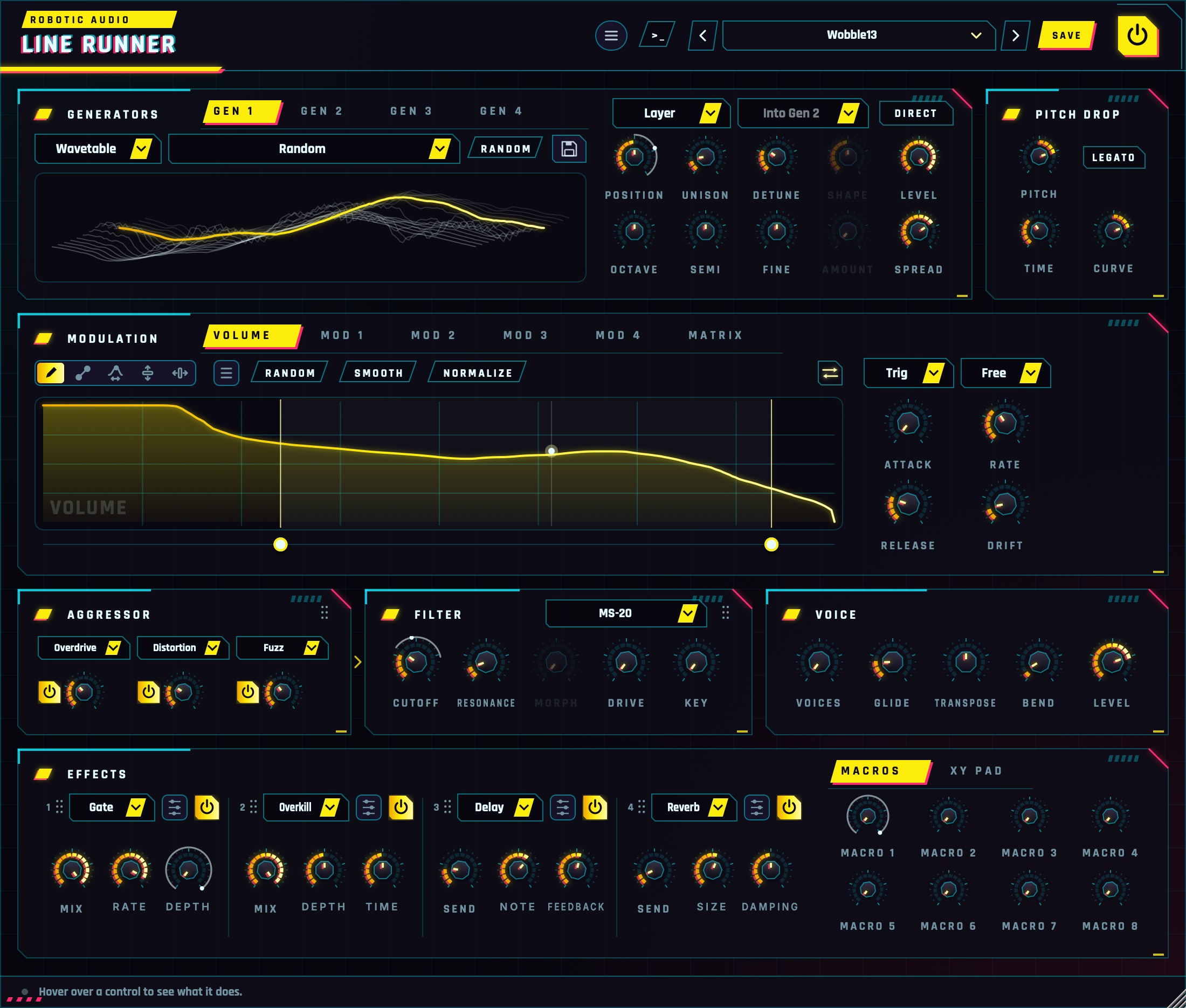Open the MS-20 filter type dropdown
1186x1008 pixels.
tap(626, 613)
